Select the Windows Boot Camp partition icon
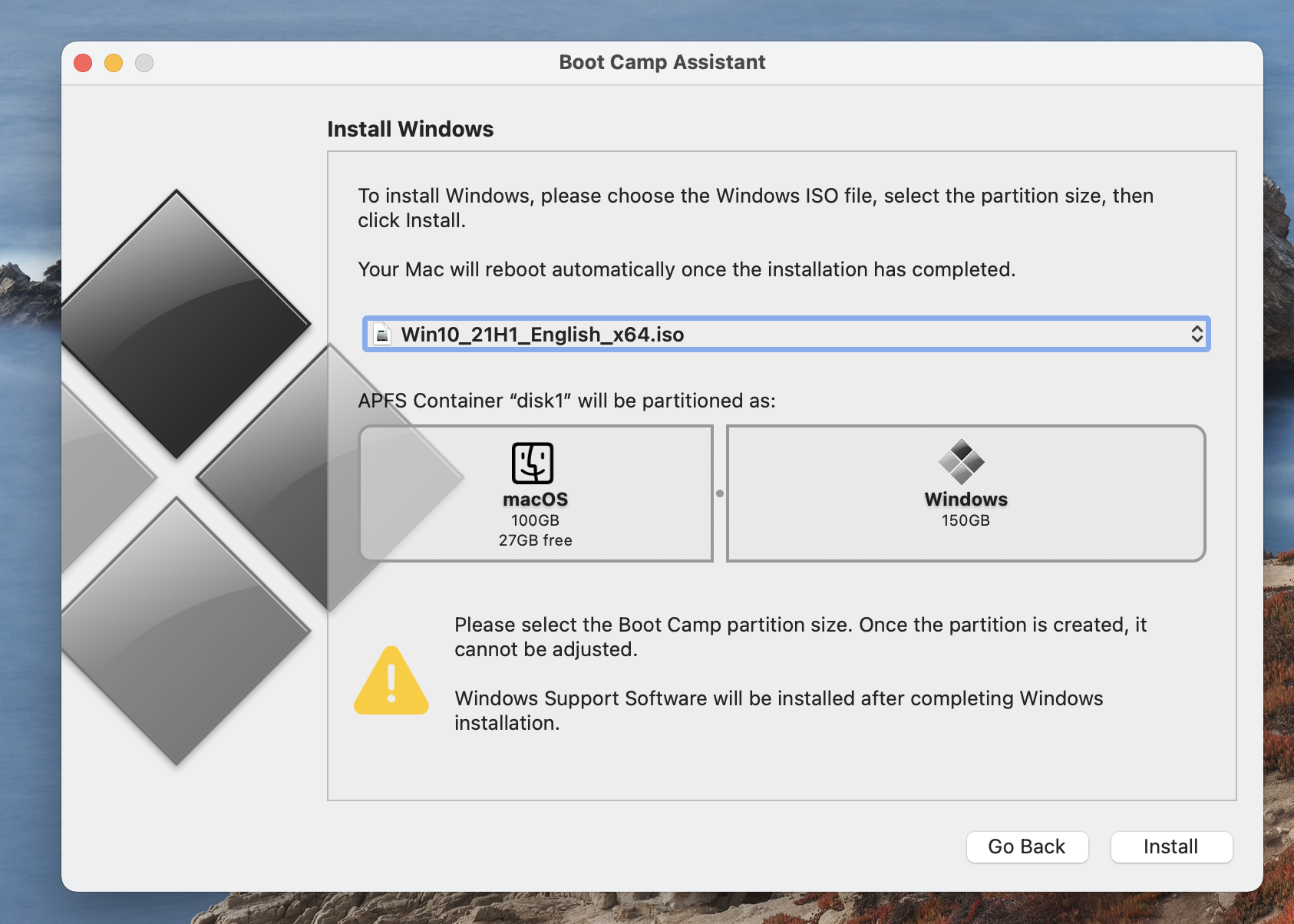 (x=962, y=462)
